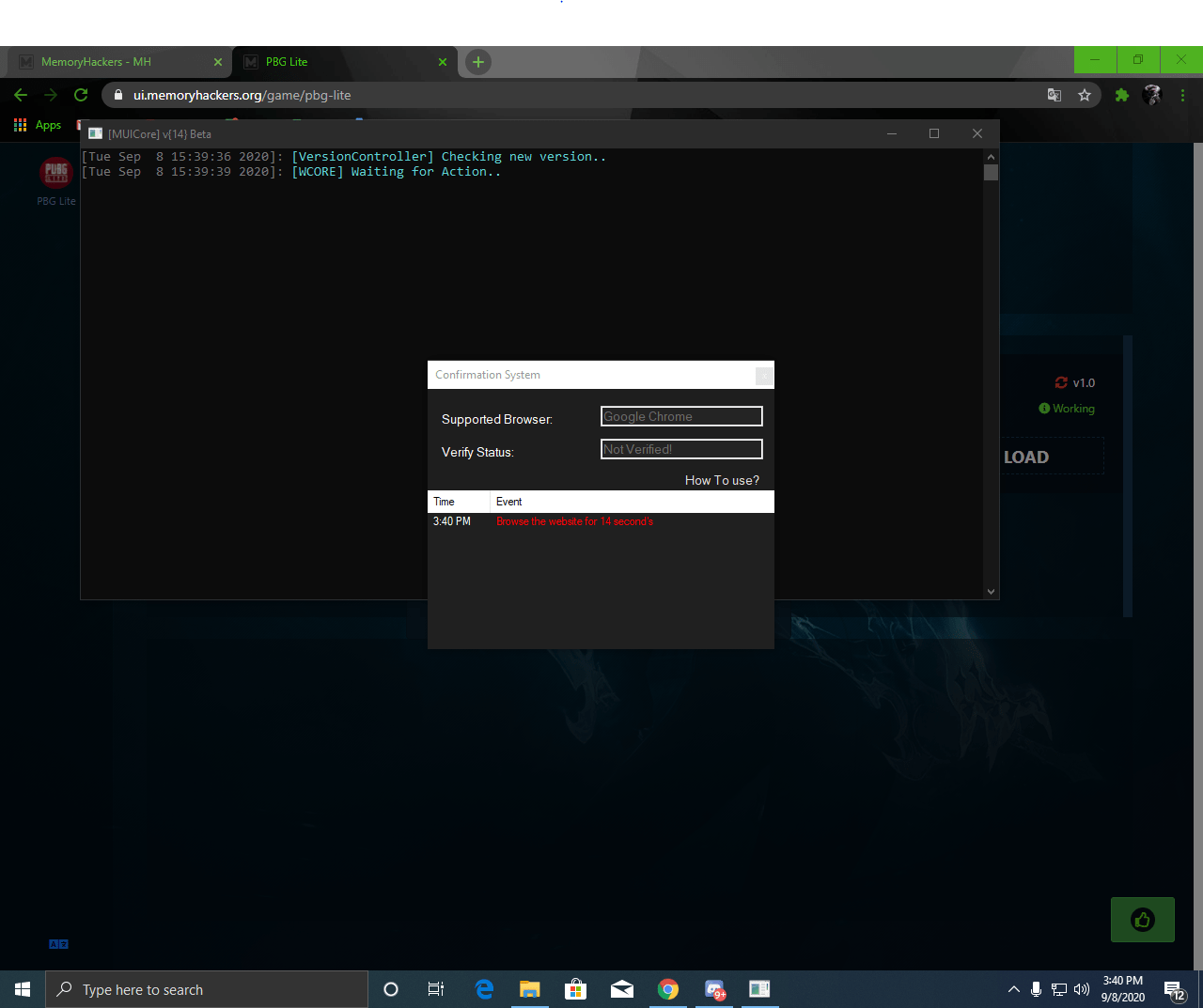Open the Apps bookmarks shortcut

point(38,125)
